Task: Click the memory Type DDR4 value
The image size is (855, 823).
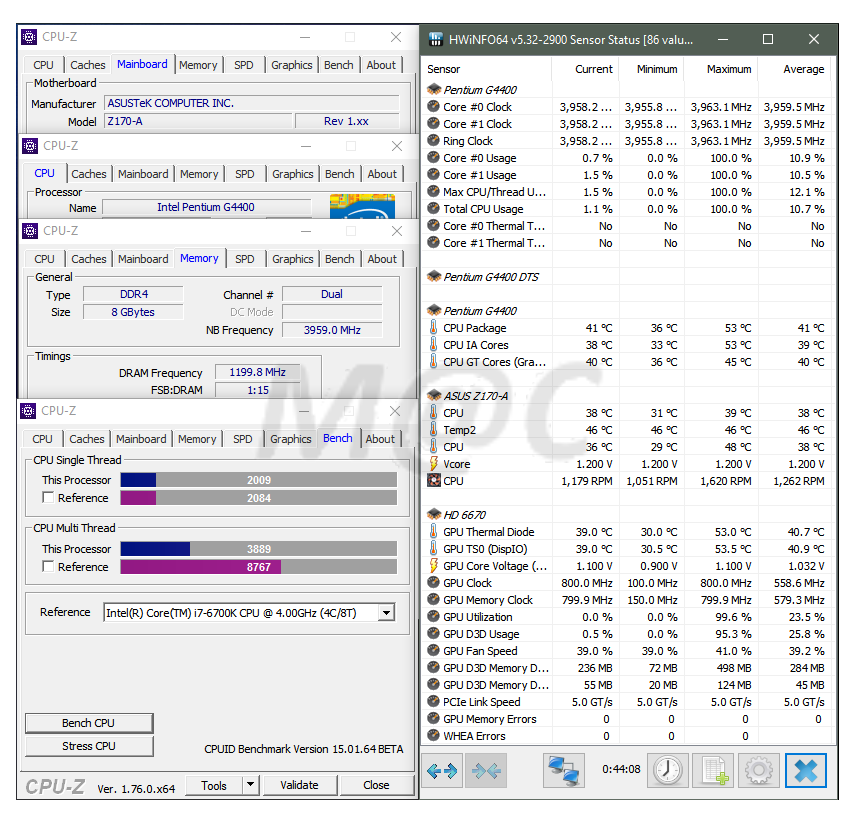Action: click(134, 294)
